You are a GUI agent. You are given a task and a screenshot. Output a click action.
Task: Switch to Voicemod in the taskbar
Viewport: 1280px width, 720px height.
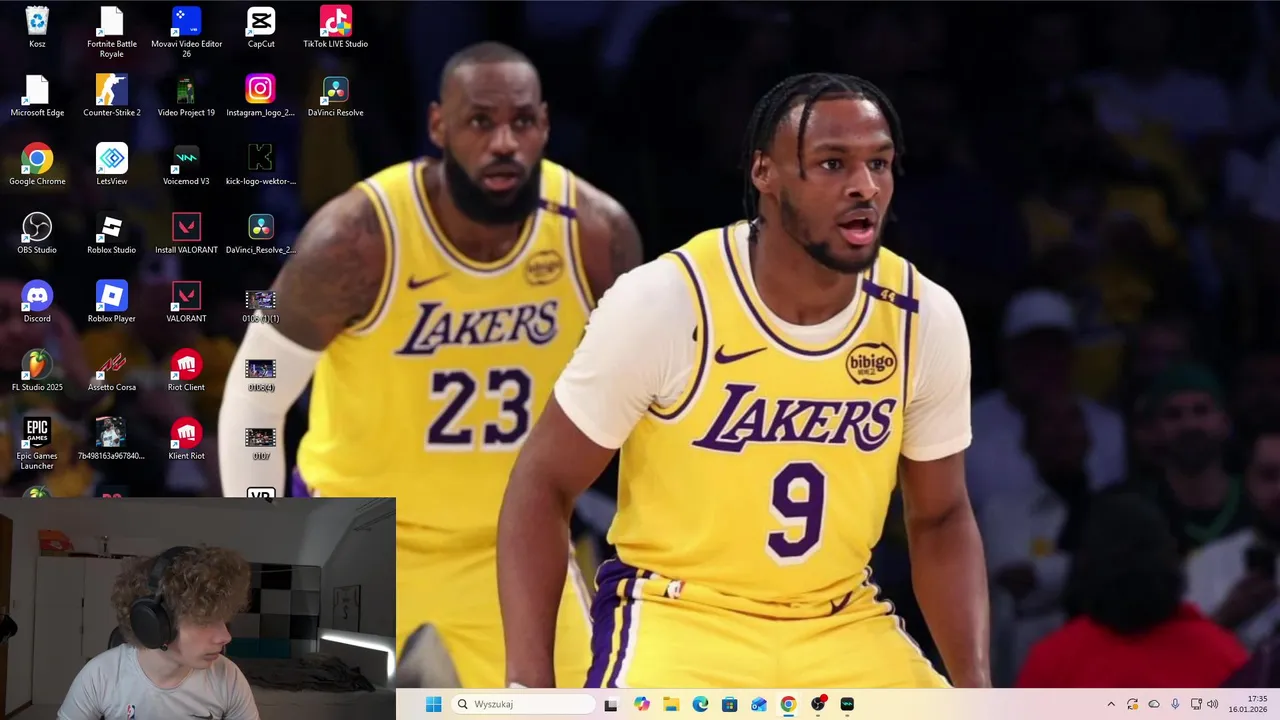pos(847,704)
